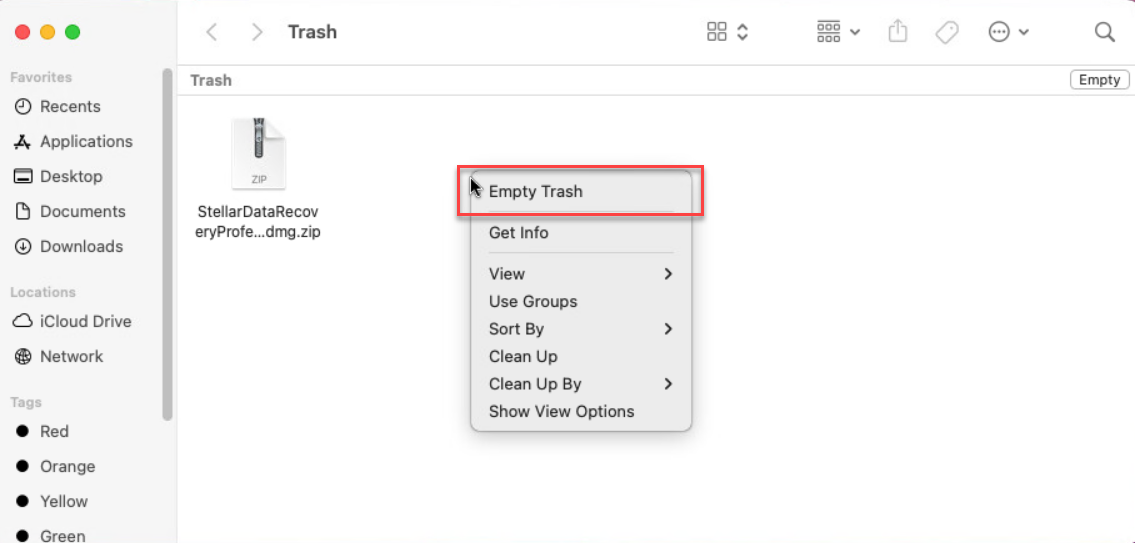Click the Recents clock icon
The image size is (1135, 543).
pos(23,107)
